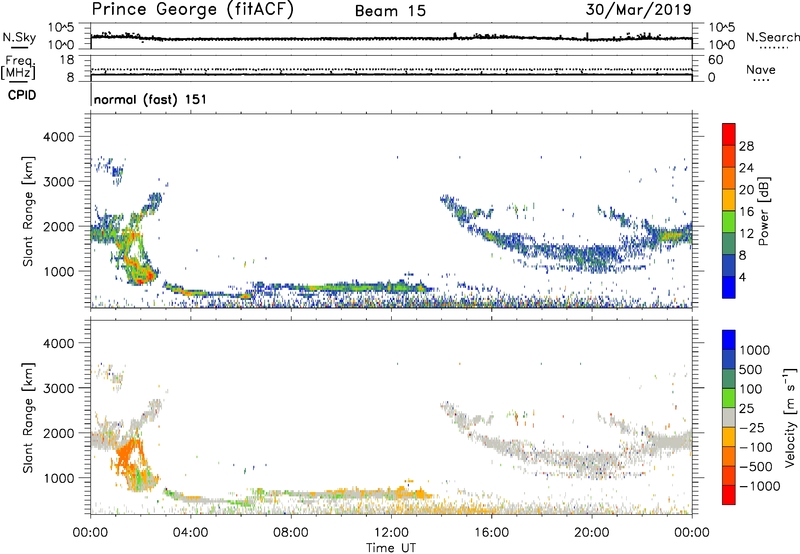800x554 pixels.
Task: Pick the light green 12–16 dB Power segment
Action: 729,221
